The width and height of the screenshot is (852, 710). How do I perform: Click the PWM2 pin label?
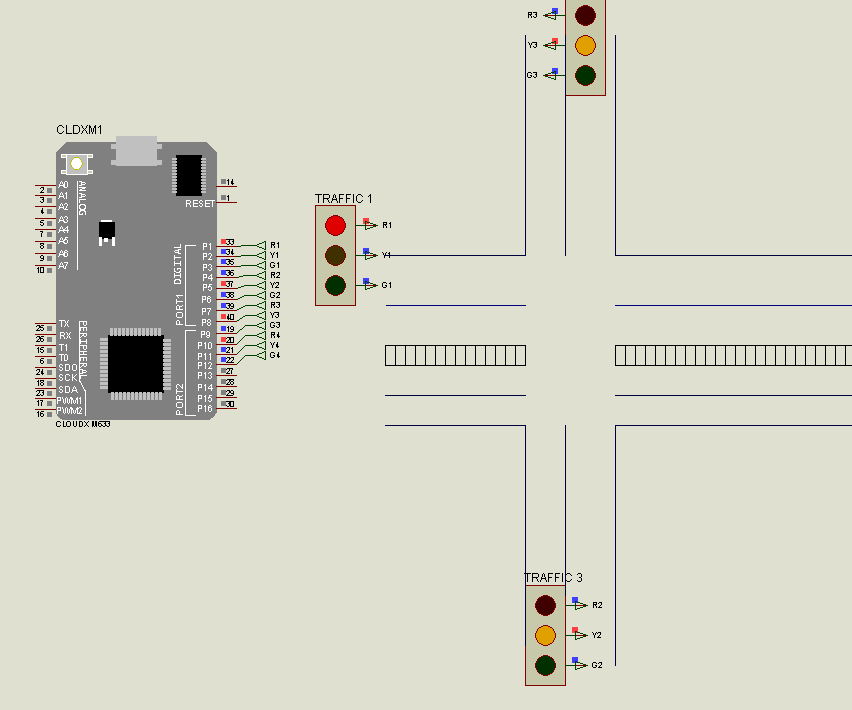70,411
